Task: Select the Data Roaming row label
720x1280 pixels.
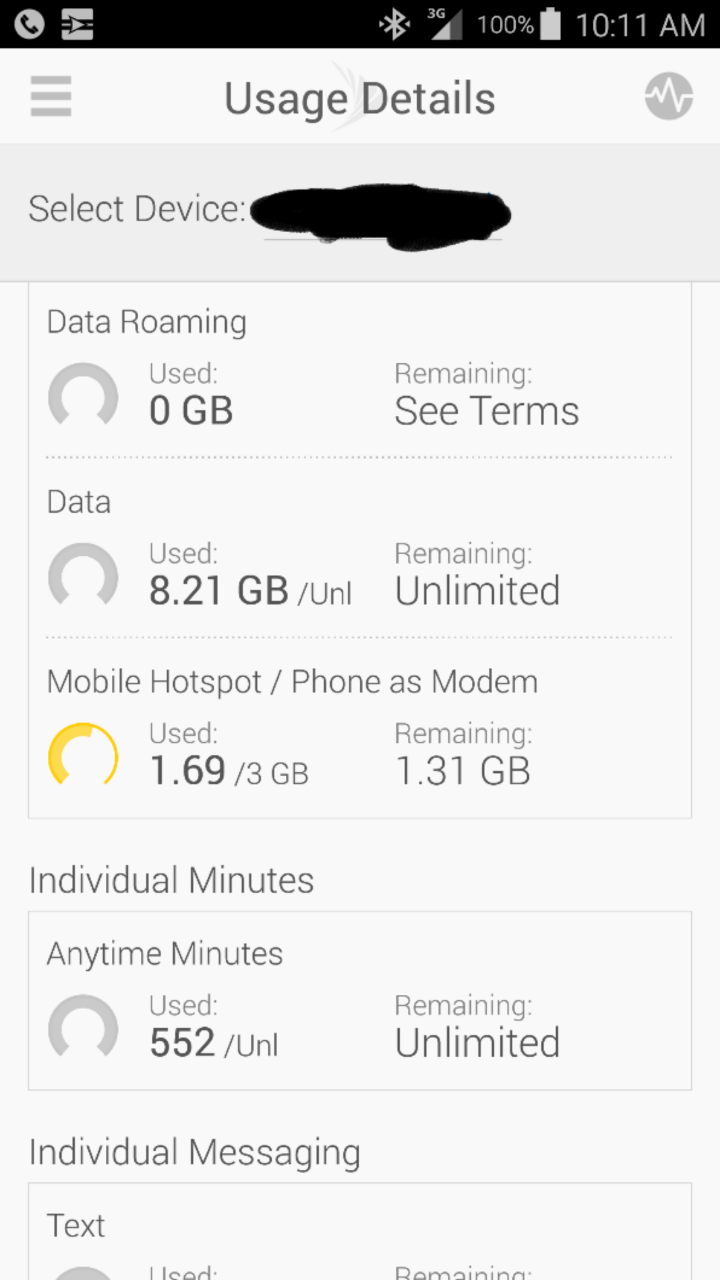Action: [x=147, y=322]
